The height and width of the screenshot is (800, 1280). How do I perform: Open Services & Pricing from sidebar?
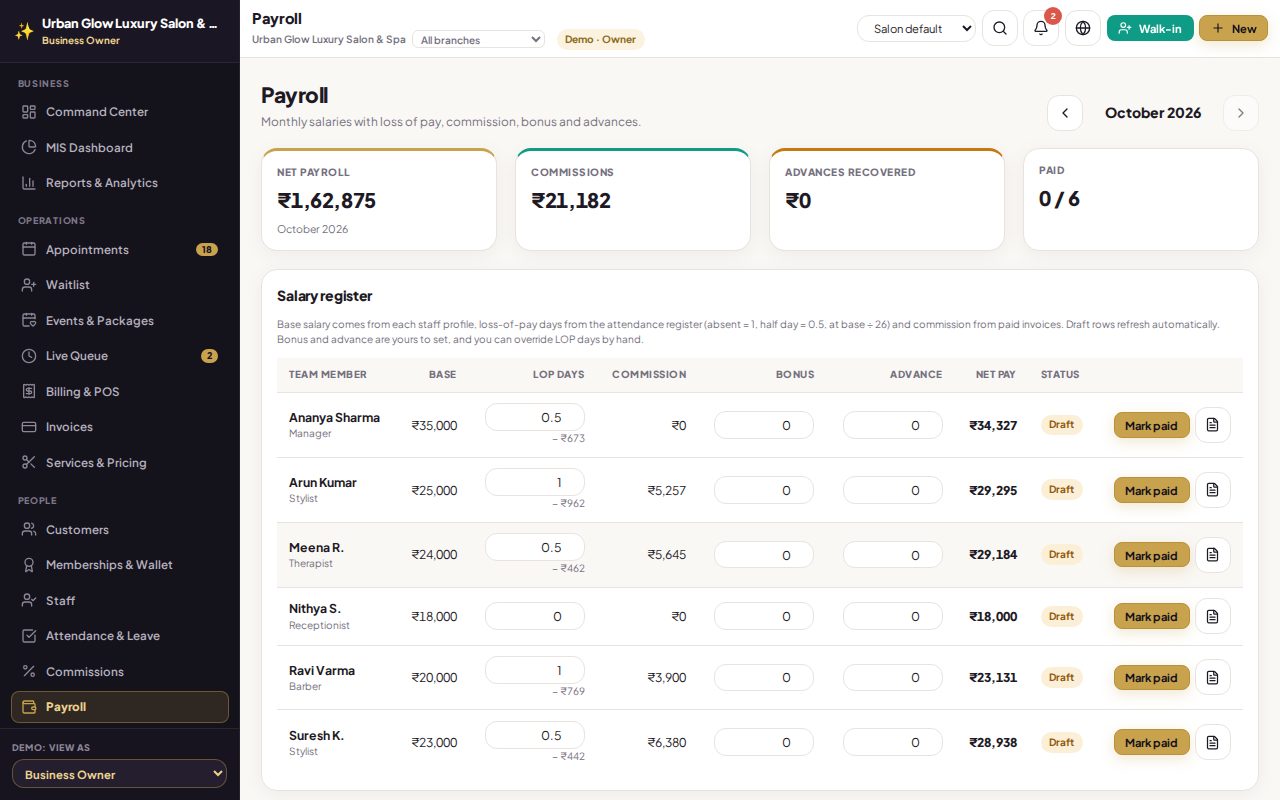[x=120, y=462]
